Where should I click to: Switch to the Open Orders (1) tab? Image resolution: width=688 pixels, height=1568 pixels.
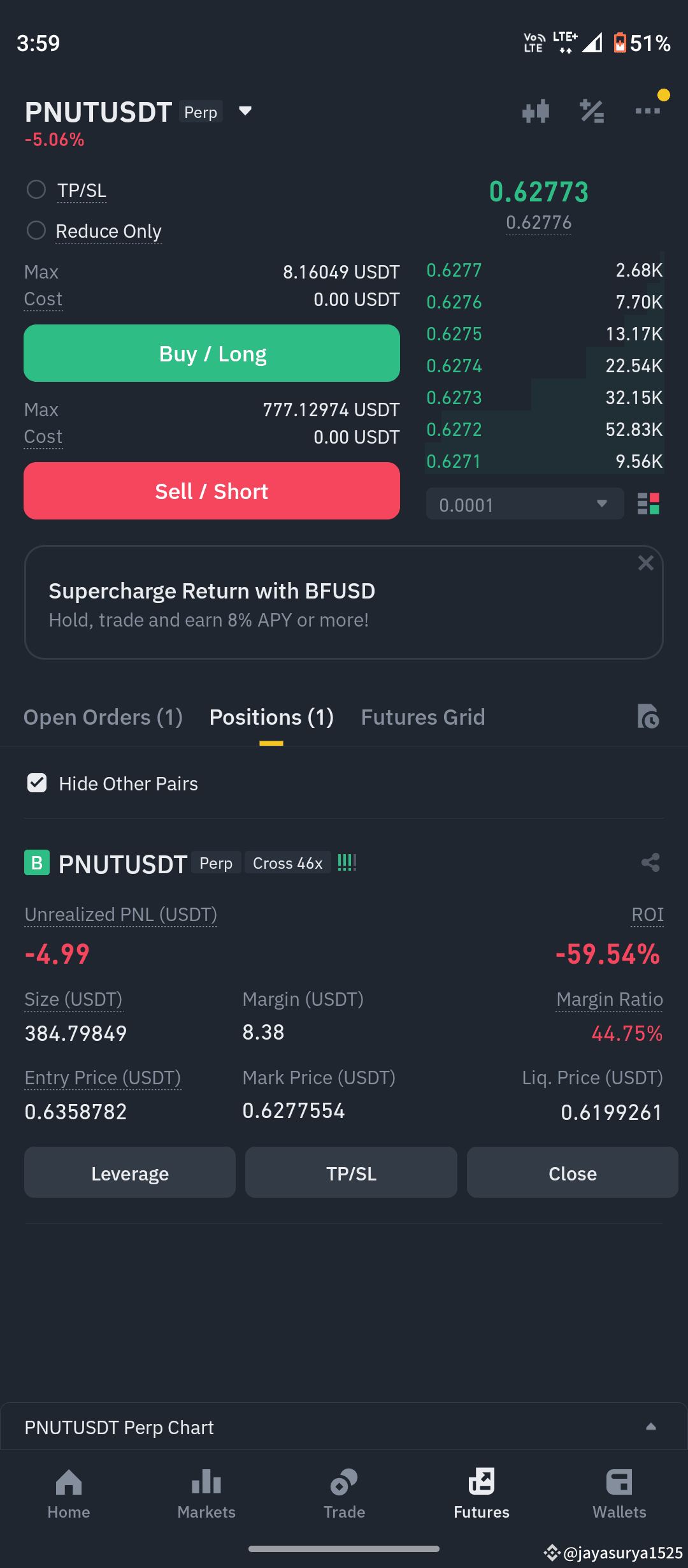103,717
